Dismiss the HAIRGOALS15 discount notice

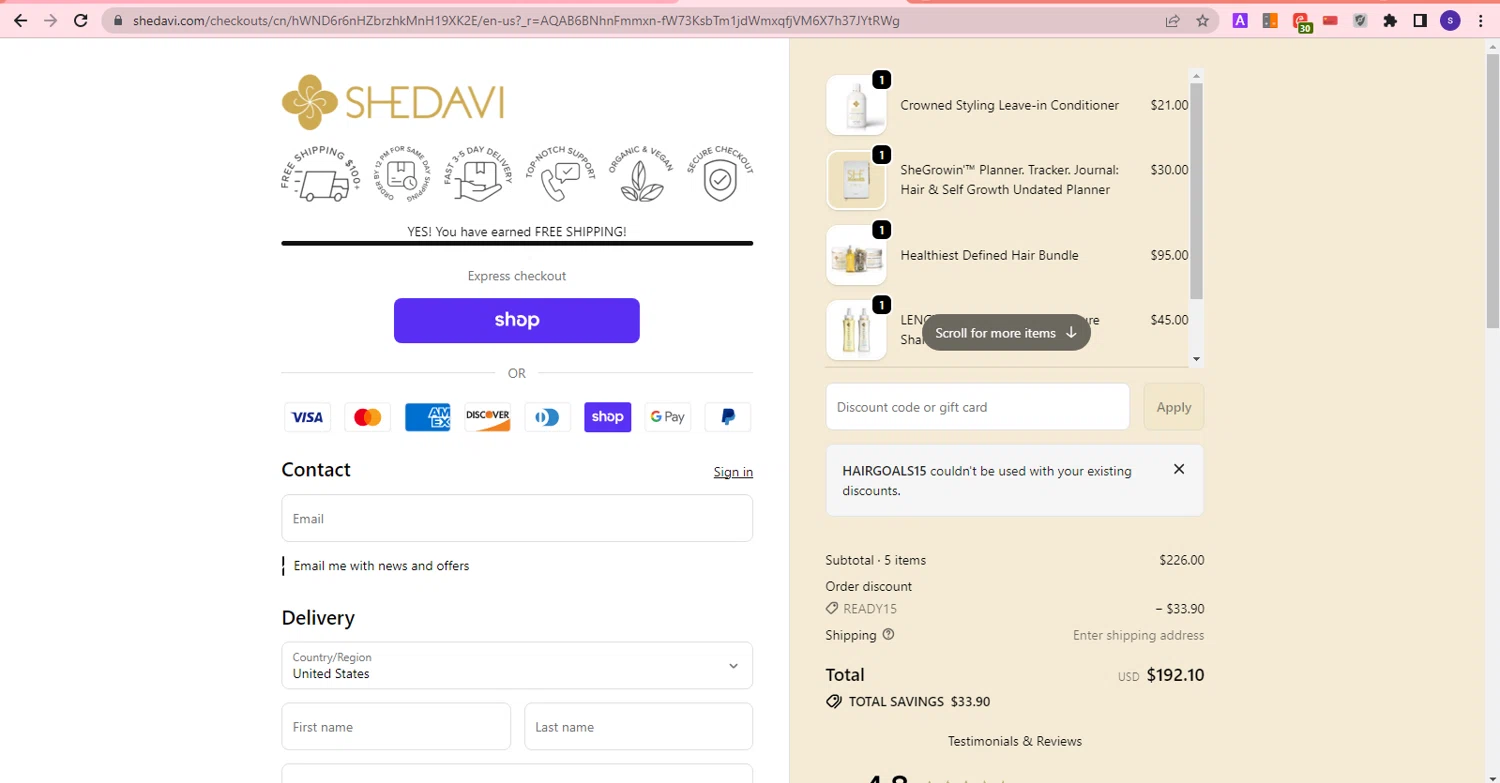1179,469
